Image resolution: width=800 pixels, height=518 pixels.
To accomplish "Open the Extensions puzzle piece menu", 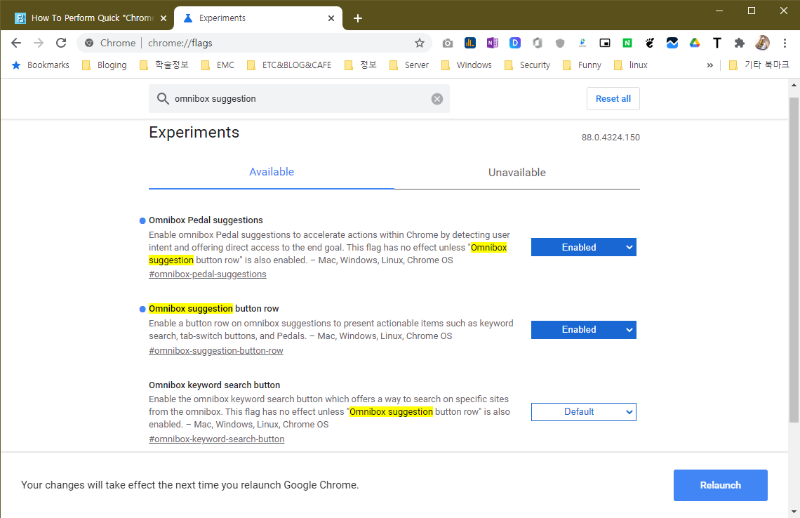I will pos(740,43).
